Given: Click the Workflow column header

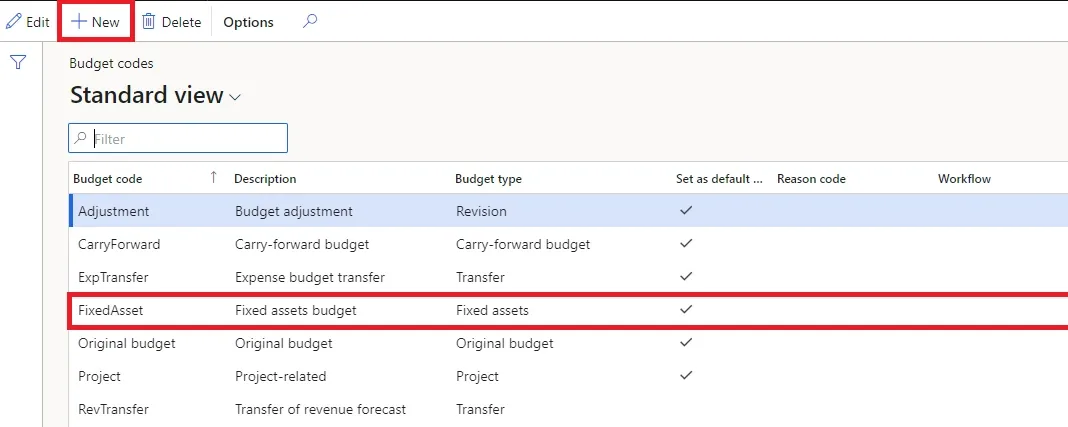Looking at the screenshot, I should pyautogui.click(x=964, y=179).
